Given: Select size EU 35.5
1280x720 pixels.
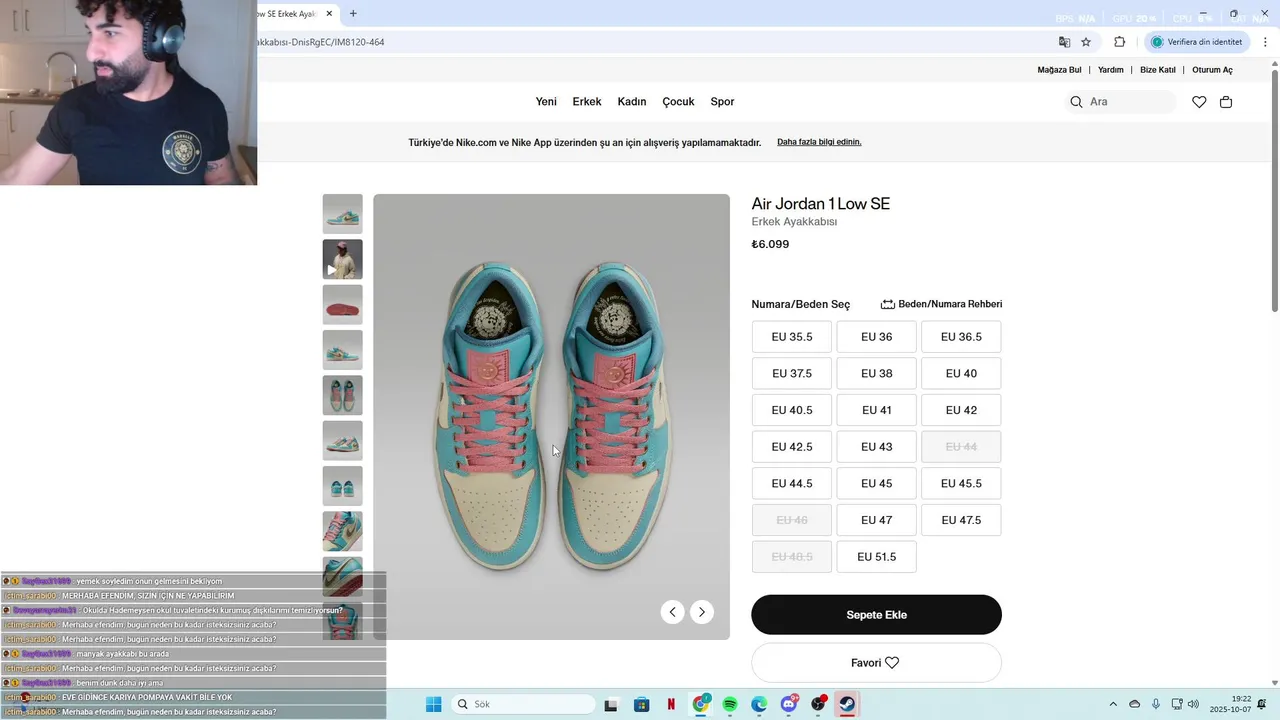Looking at the screenshot, I should pyautogui.click(x=792, y=337).
